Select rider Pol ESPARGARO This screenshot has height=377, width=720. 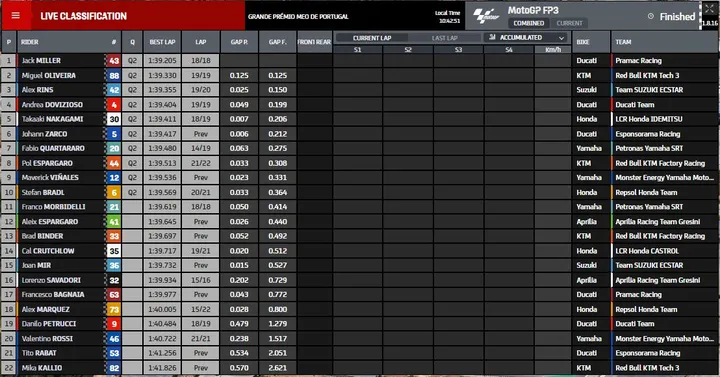[x=47, y=163]
